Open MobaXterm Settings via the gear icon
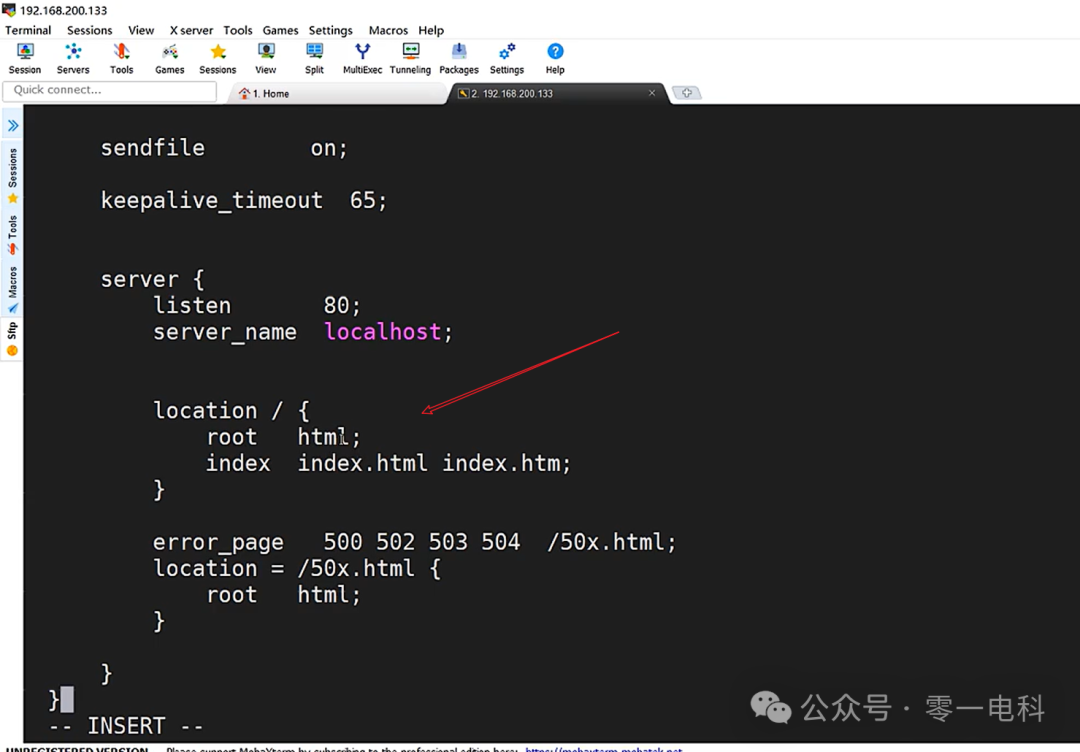This screenshot has height=752, width=1080. pos(506,57)
